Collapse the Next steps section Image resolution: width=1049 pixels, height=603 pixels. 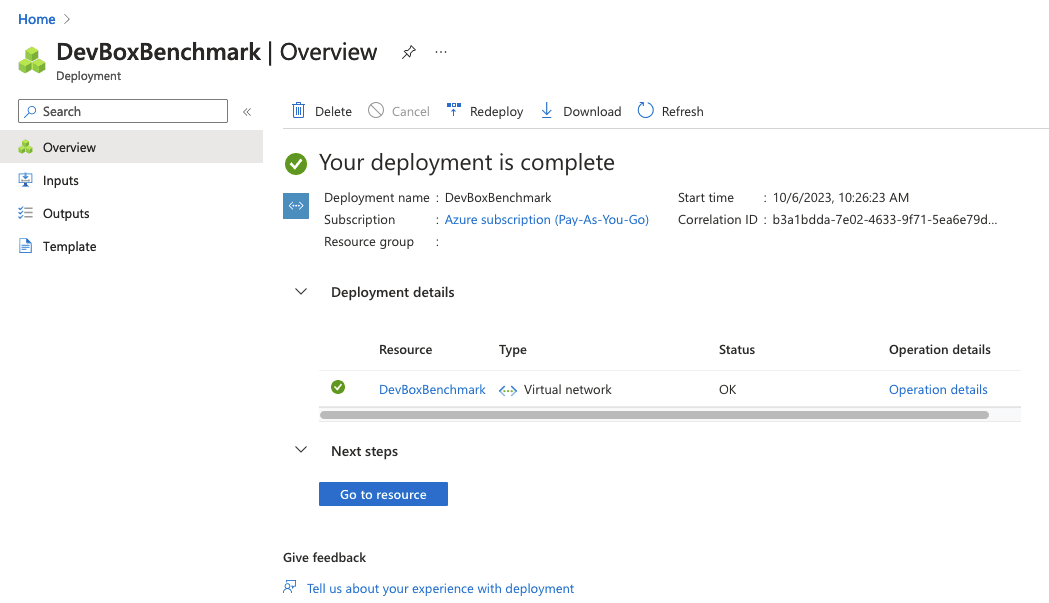(301, 451)
